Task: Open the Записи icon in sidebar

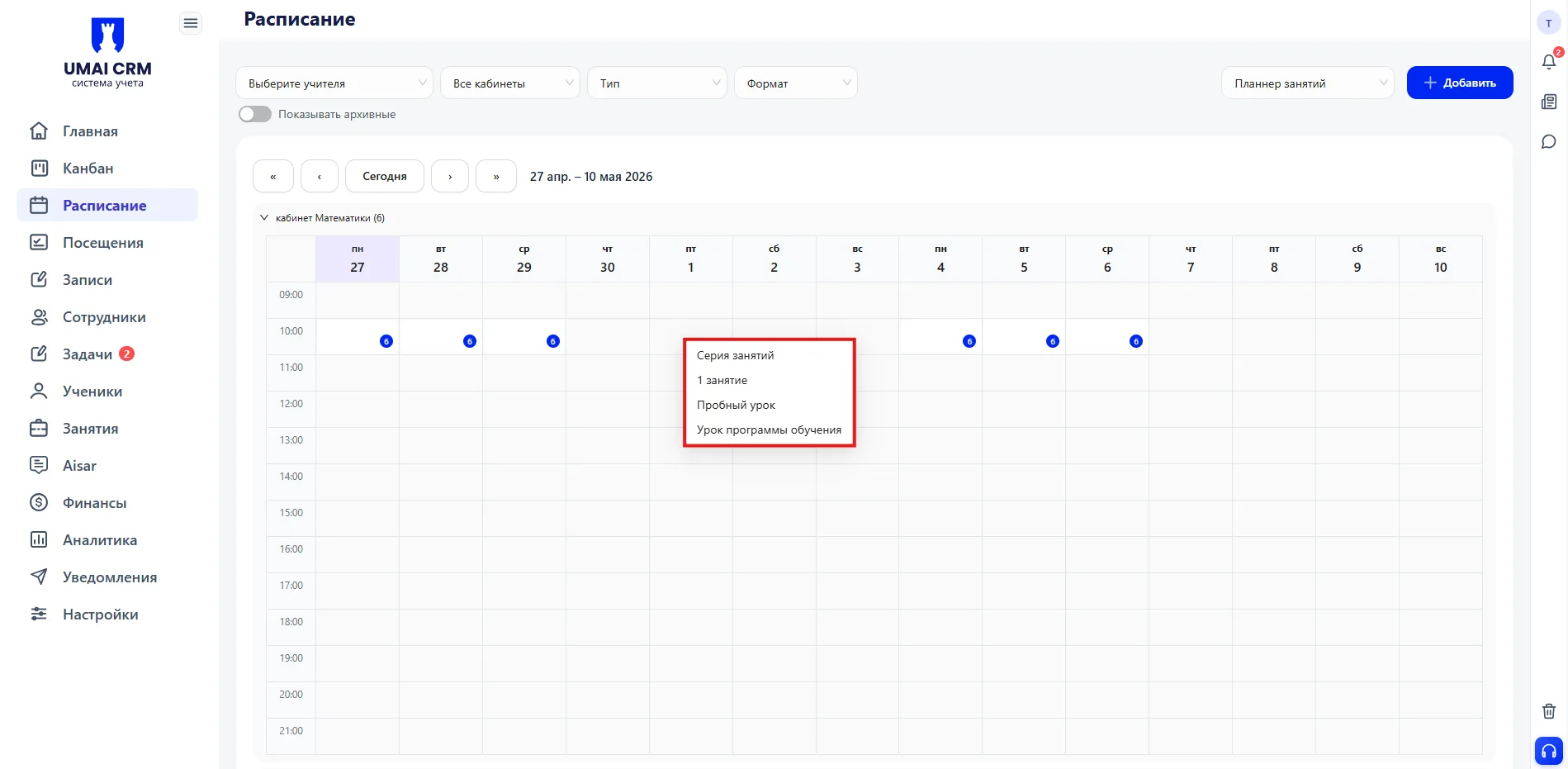Action: [39, 280]
